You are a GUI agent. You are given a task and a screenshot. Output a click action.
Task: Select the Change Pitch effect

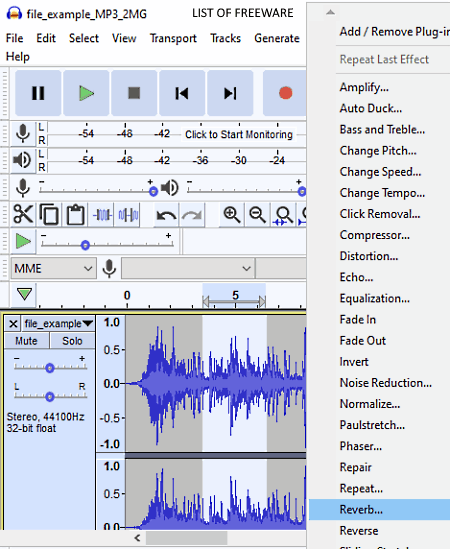(x=379, y=151)
